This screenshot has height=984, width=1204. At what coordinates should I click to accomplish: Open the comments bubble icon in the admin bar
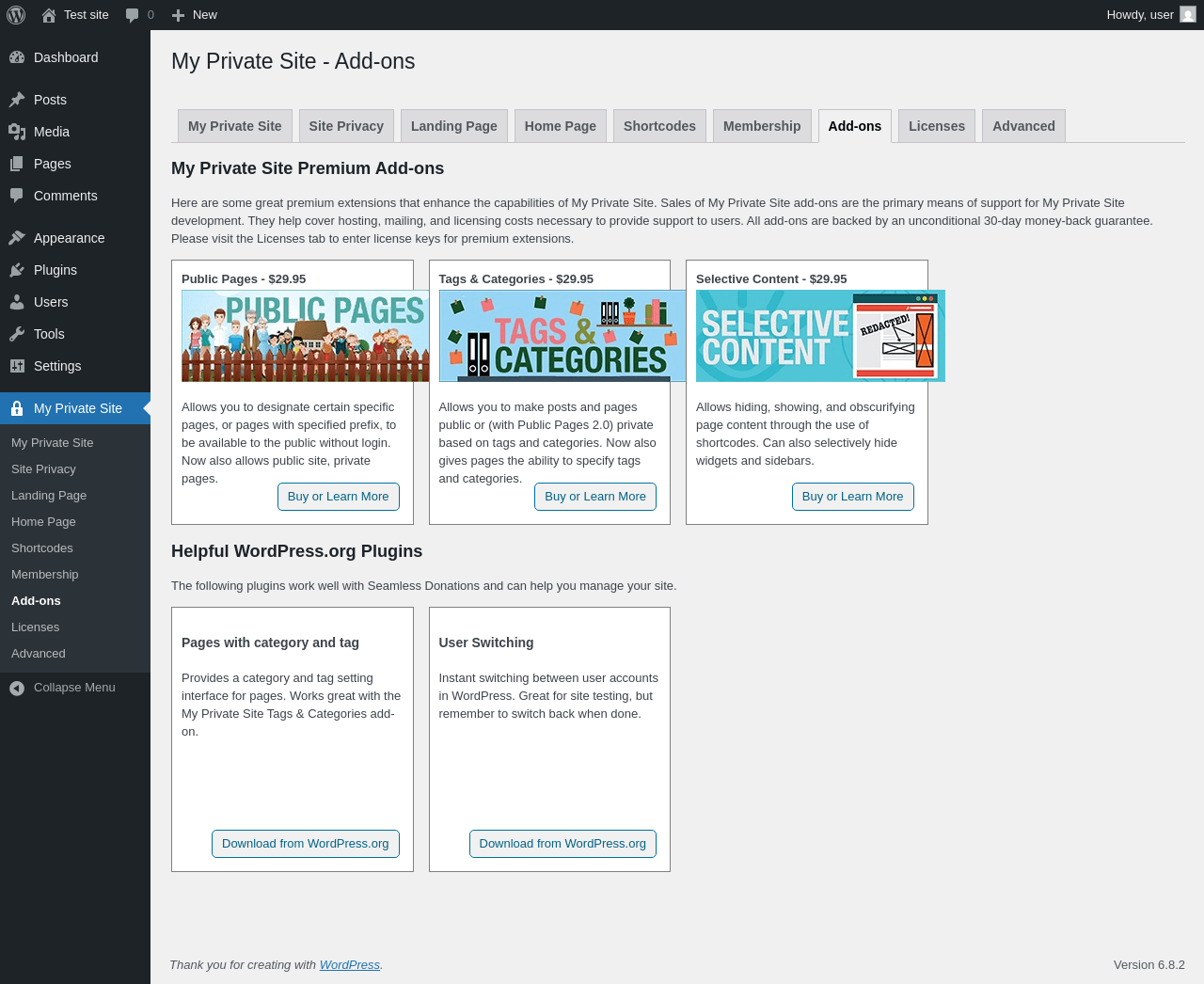point(133,15)
